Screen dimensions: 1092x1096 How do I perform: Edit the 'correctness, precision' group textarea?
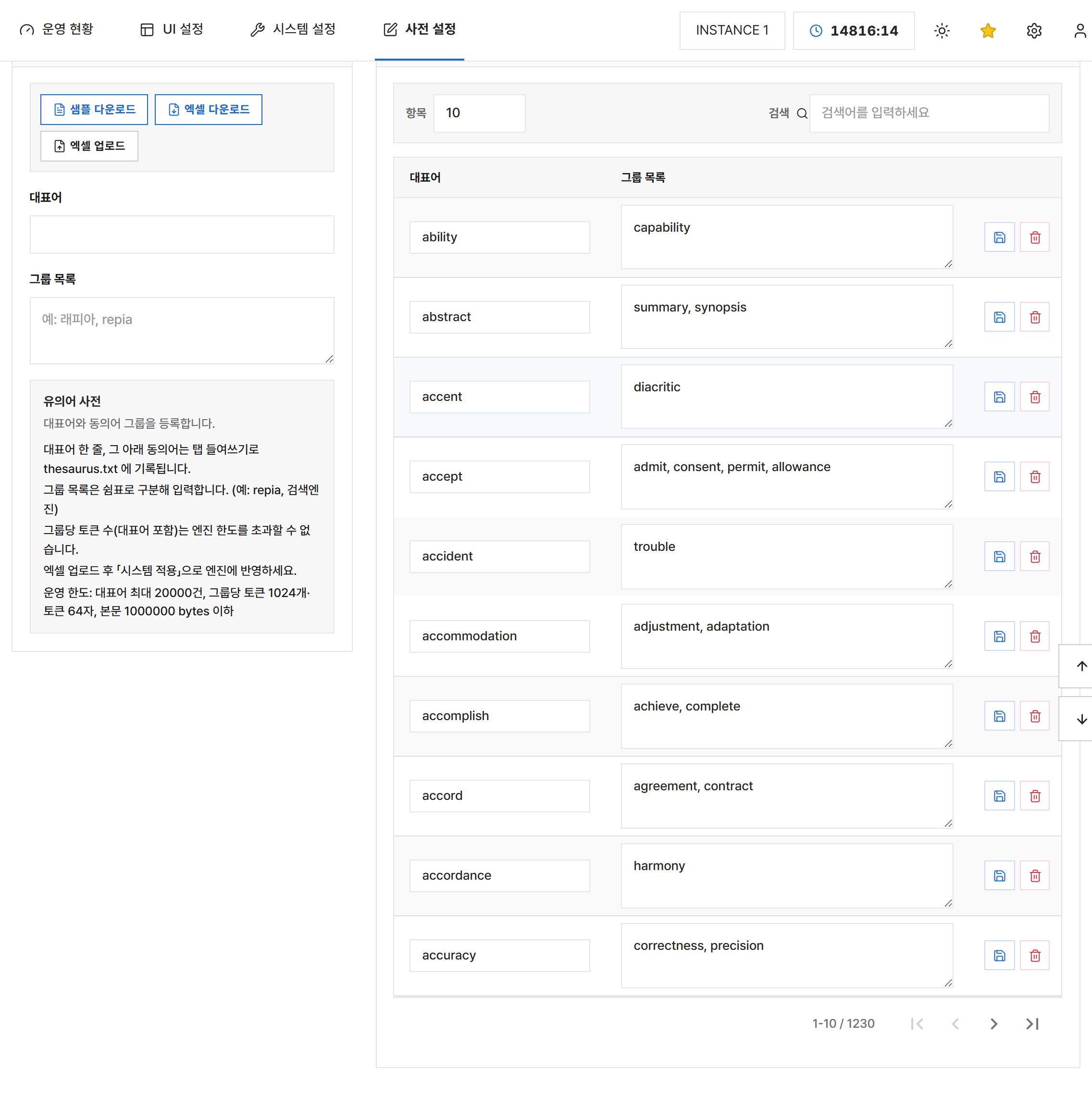(787, 955)
